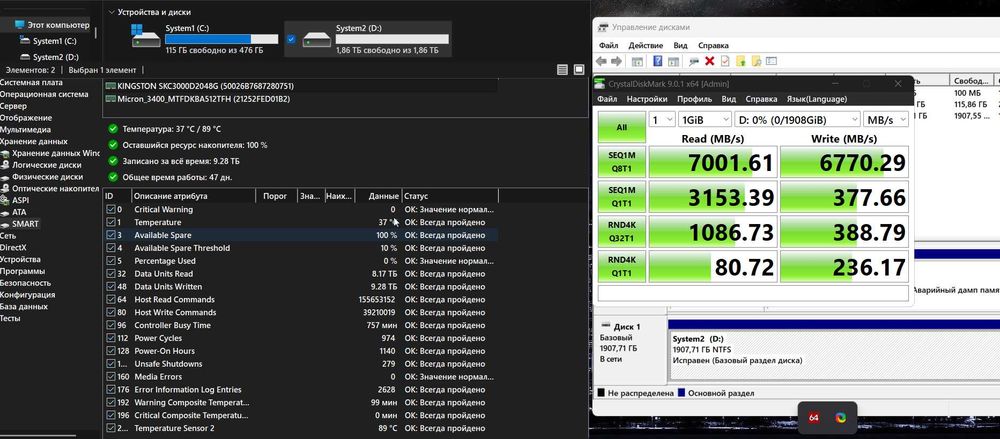Open 'Файл' menu in CrystalDiskMark

point(607,99)
